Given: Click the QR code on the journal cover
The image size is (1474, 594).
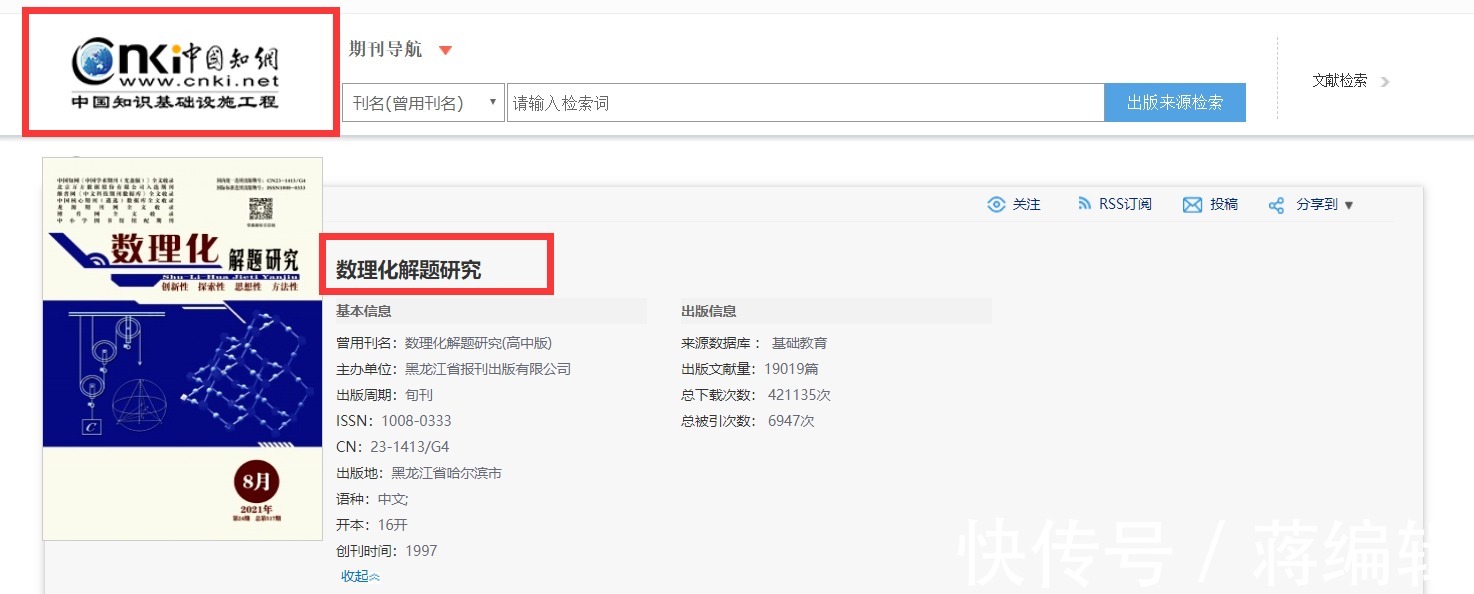Looking at the screenshot, I should 260,210.
